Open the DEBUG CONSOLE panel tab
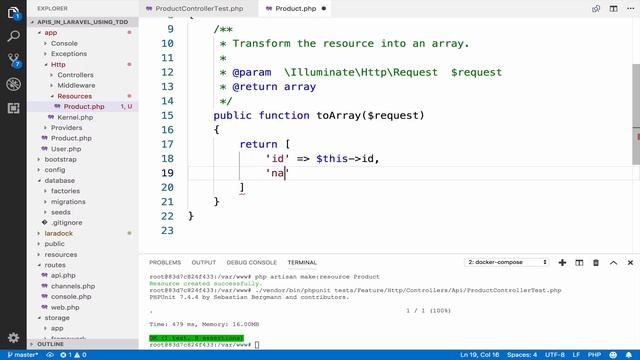This screenshot has height=360, width=640. [251, 262]
